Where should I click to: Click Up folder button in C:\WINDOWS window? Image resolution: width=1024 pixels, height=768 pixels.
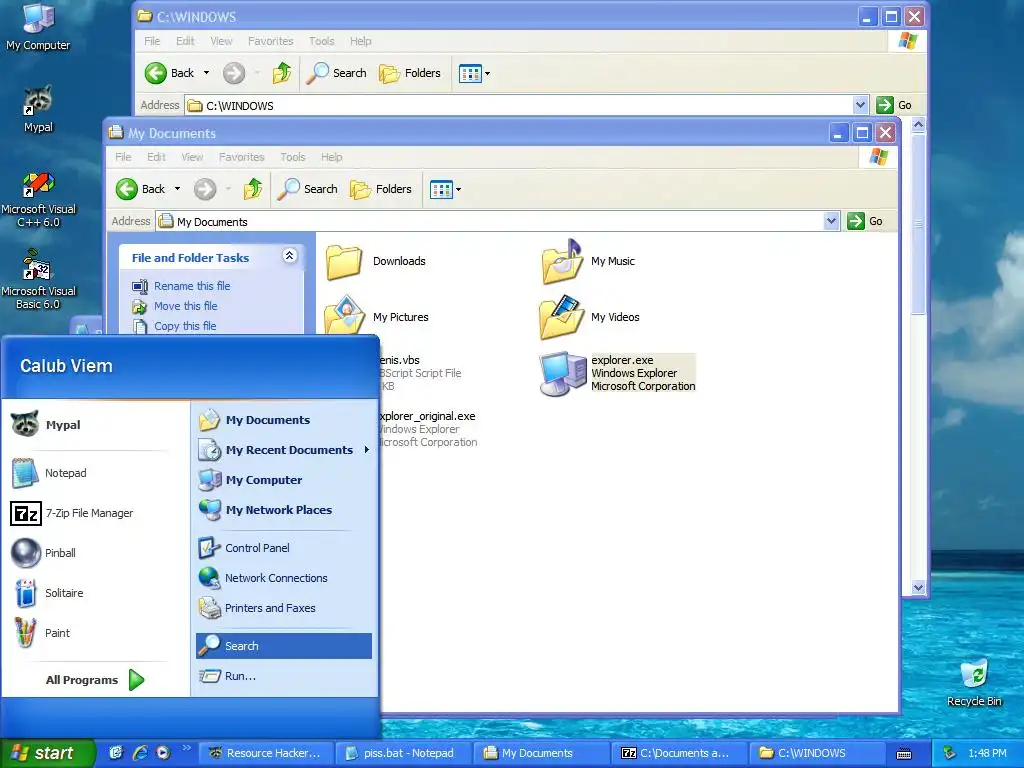tap(281, 73)
